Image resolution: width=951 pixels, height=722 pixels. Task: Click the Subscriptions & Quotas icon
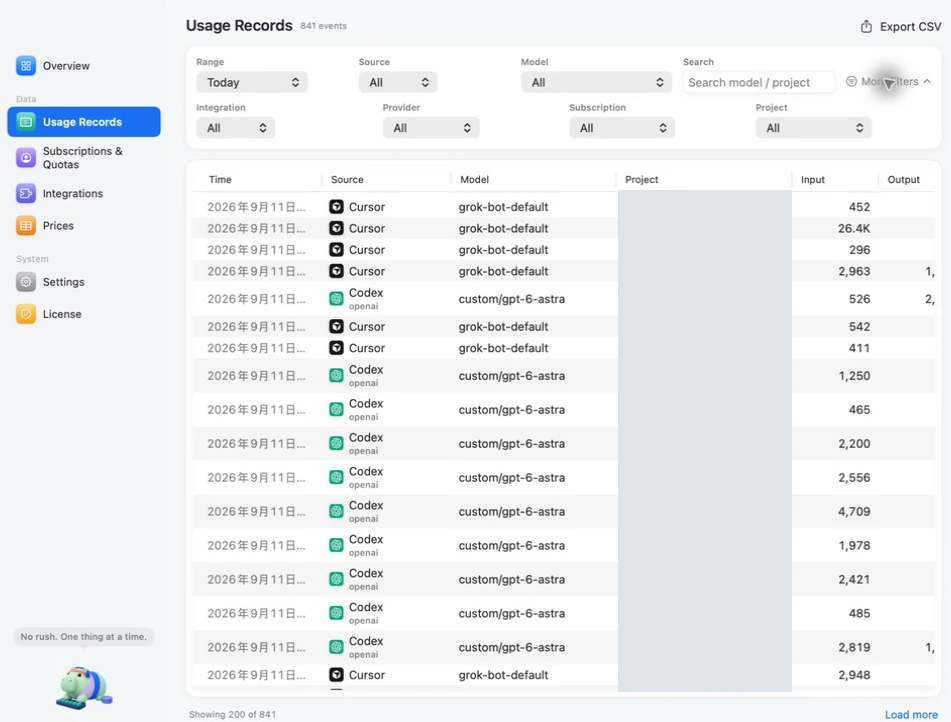pos(25,158)
